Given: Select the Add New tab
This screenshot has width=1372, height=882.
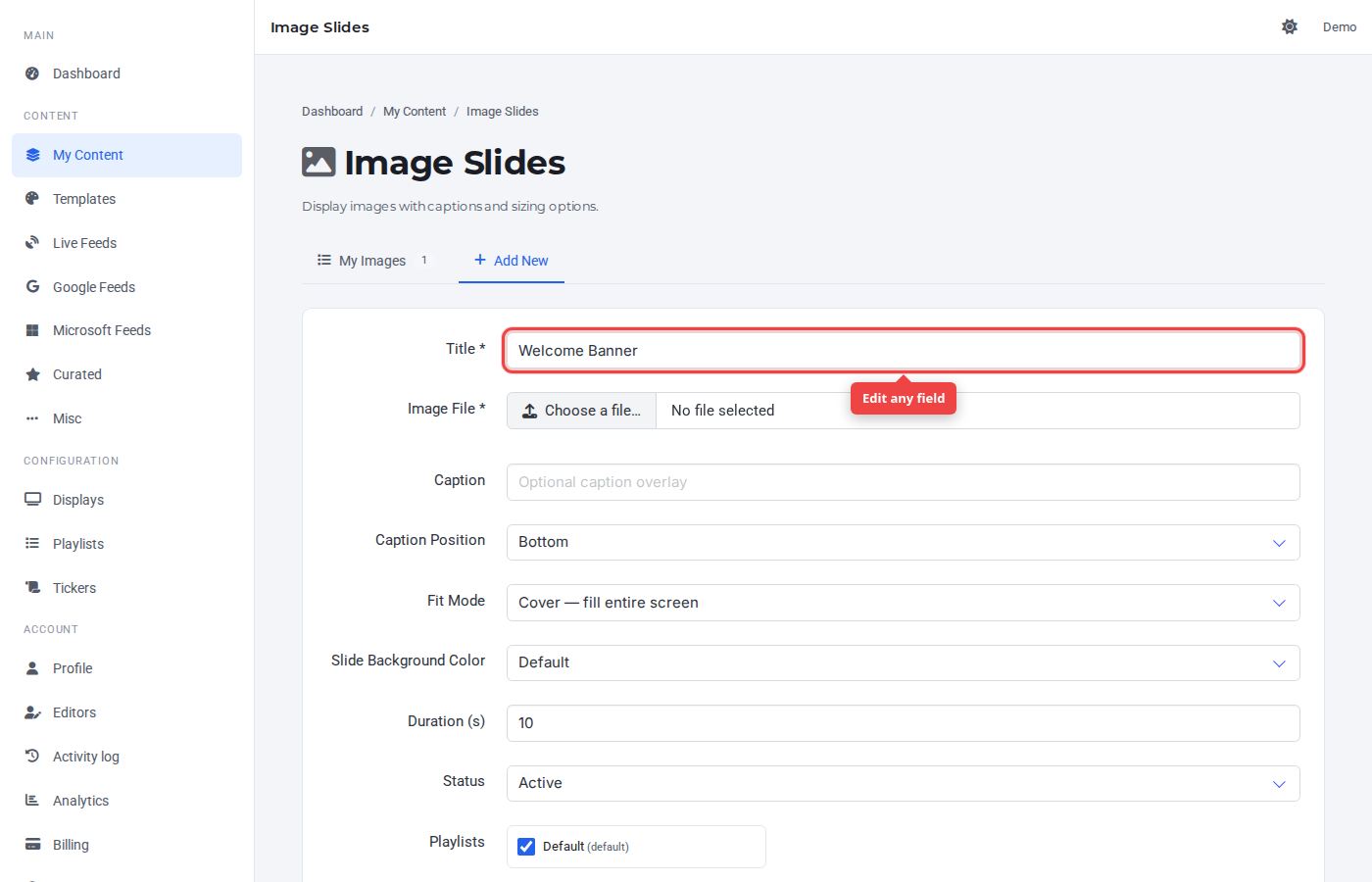Looking at the screenshot, I should pos(512,261).
